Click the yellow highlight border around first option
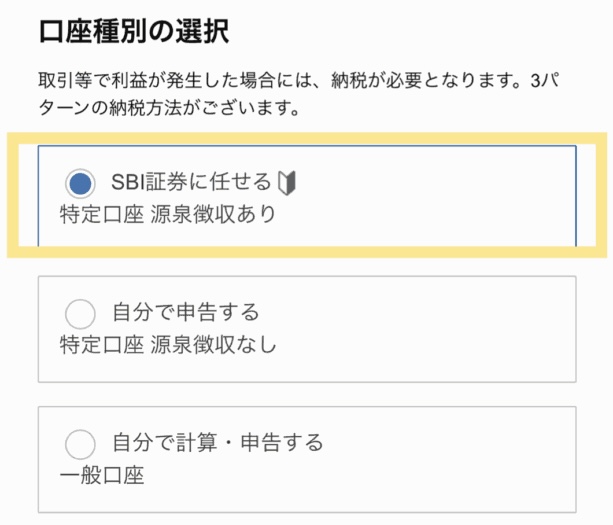 click(x=594, y=200)
